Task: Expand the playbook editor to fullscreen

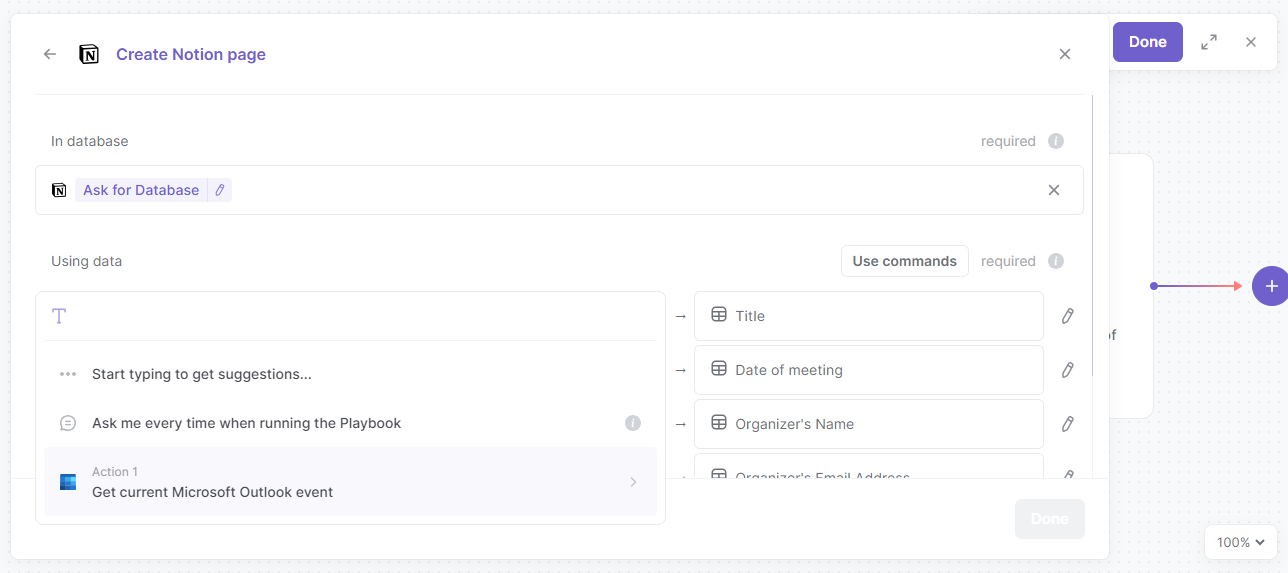Action: tap(1209, 42)
